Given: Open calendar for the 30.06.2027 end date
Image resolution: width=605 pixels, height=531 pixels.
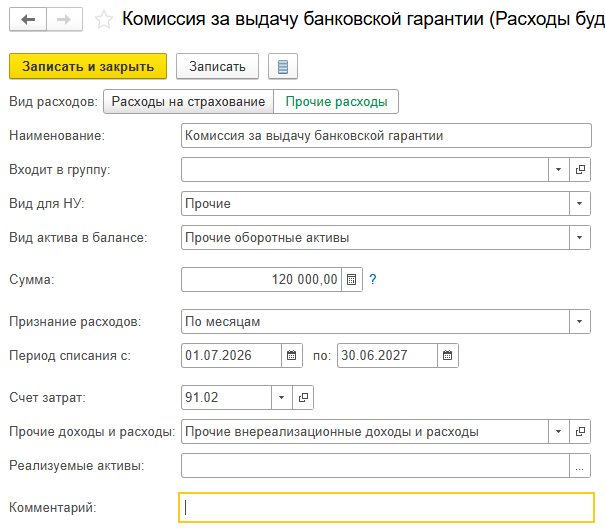Looking at the screenshot, I should coord(448,355).
